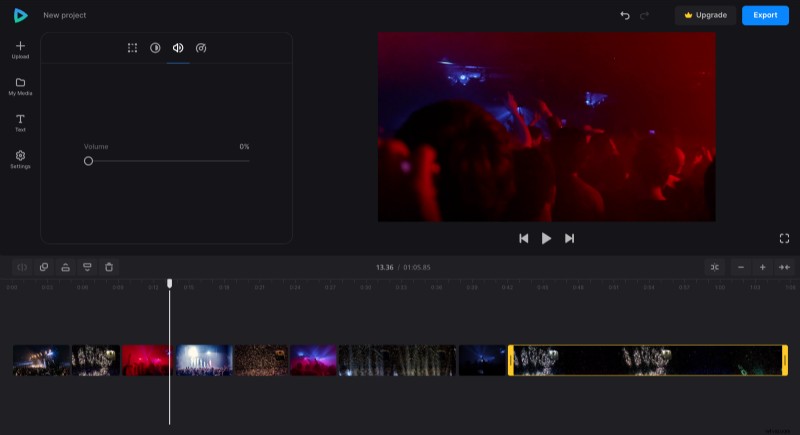Play the video preview
The height and width of the screenshot is (435, 800).
546,238
